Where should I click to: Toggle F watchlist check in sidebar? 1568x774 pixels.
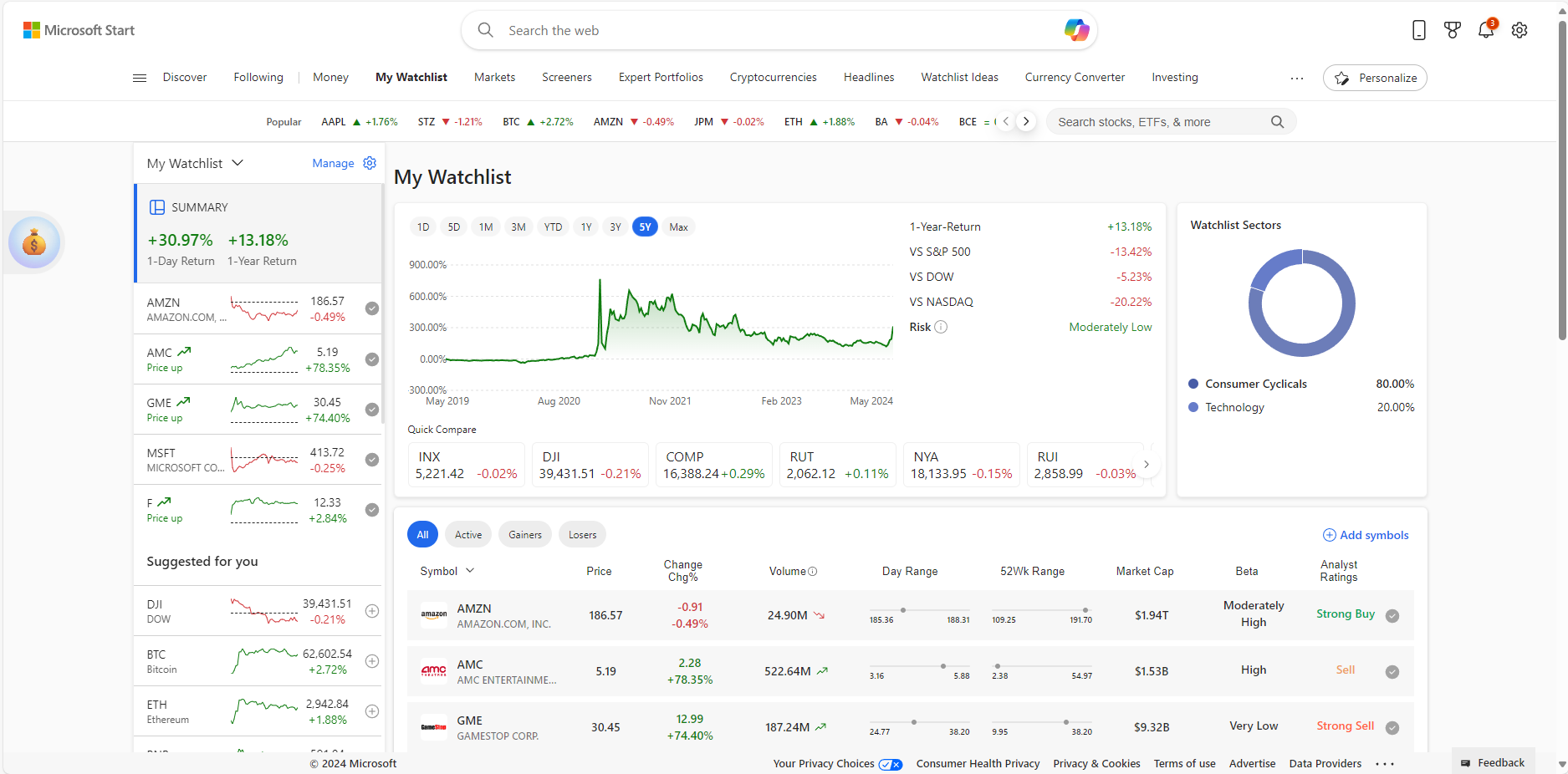coord(372,510)
